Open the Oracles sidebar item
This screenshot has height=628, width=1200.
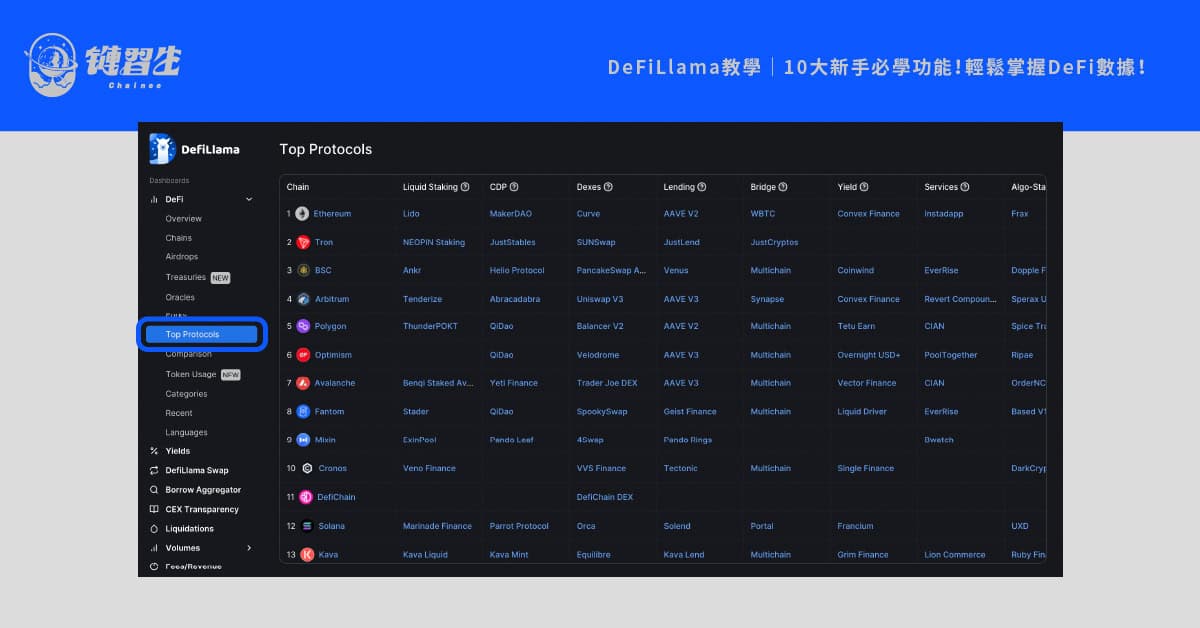point(180,297)
